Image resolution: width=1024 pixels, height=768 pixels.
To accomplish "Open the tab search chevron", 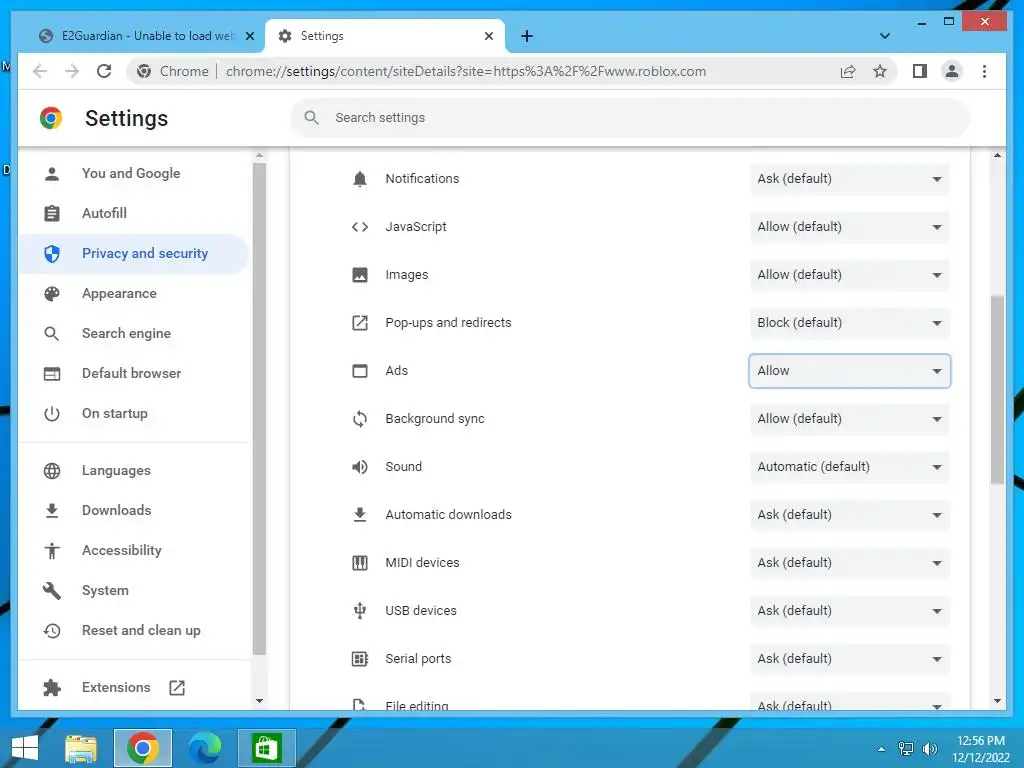I will [x=884, y=36].
